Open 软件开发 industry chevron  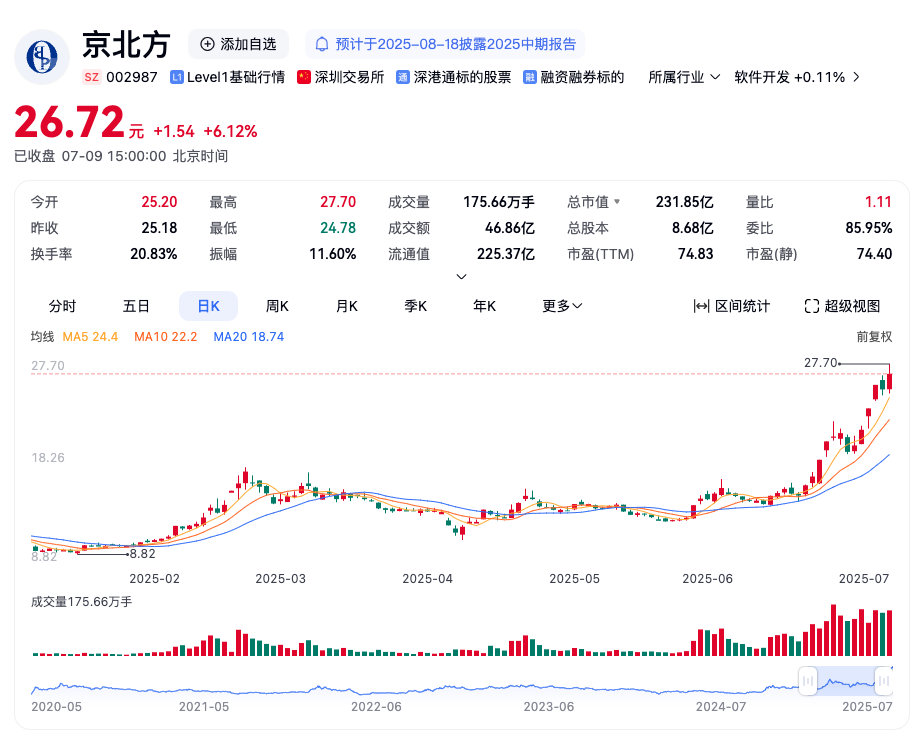pyautogui.click(x=857, y=77)
